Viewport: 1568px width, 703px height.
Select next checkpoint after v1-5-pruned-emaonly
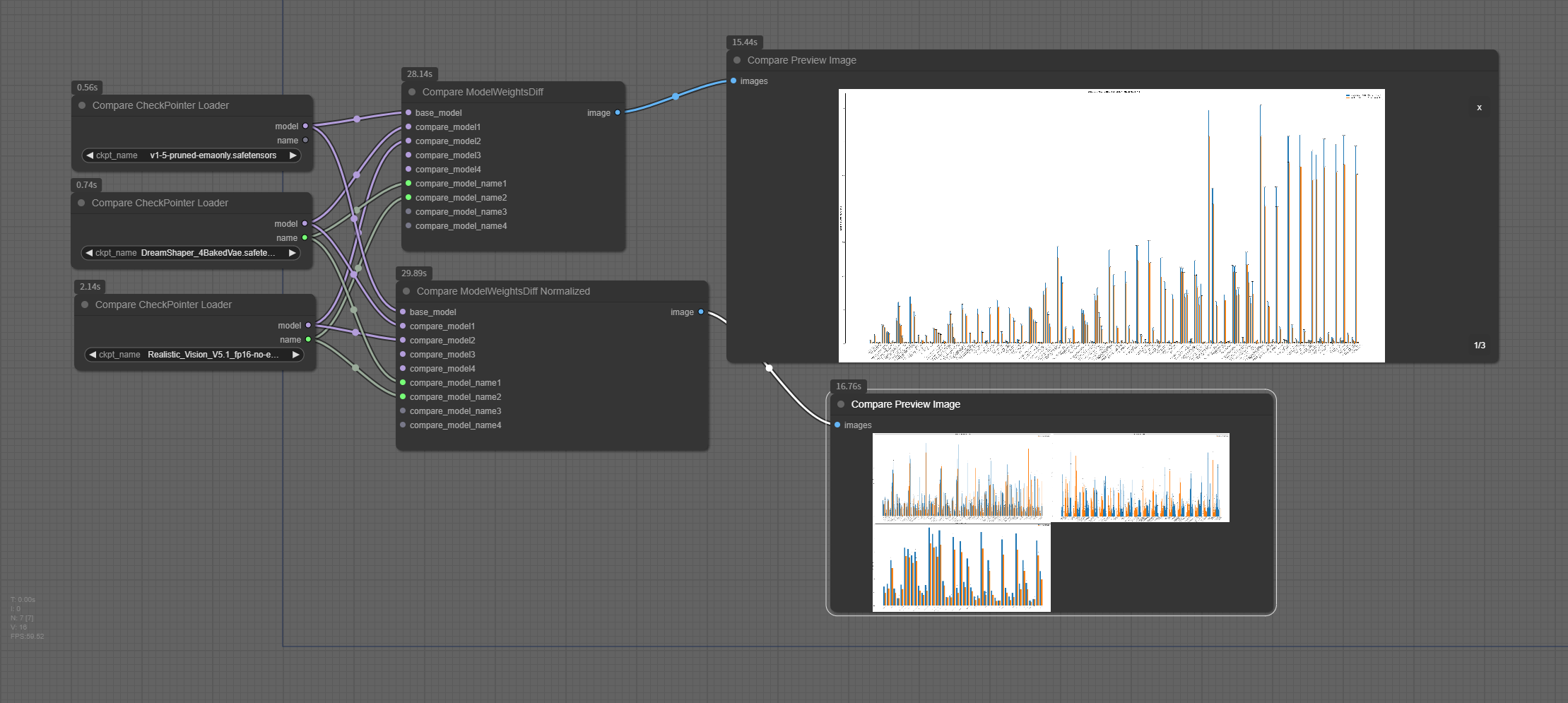coord(293,155)
